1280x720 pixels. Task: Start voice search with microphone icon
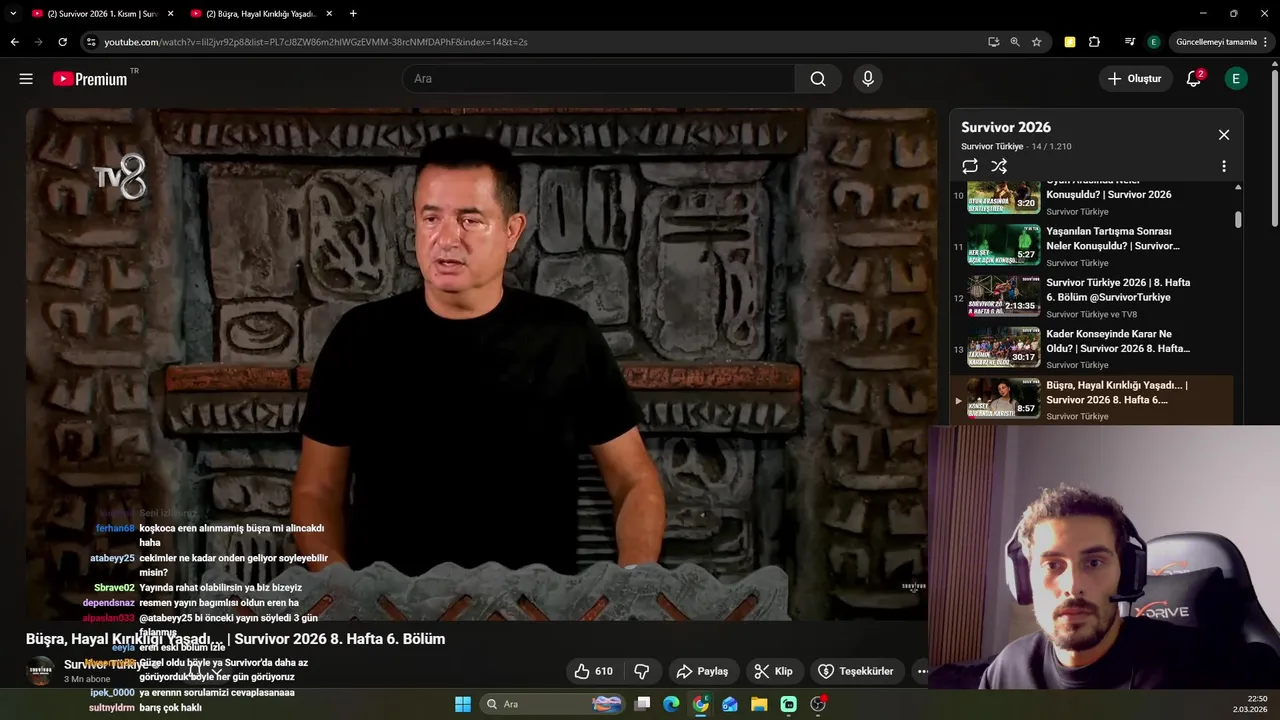click(x=868, y=79)
